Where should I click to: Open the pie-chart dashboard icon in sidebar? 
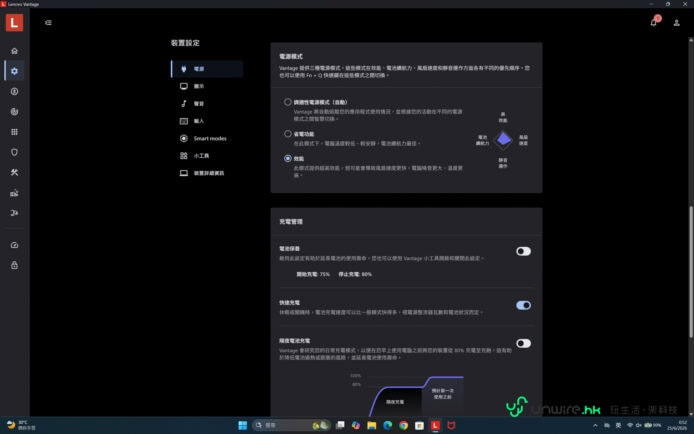tap(14, 111)
